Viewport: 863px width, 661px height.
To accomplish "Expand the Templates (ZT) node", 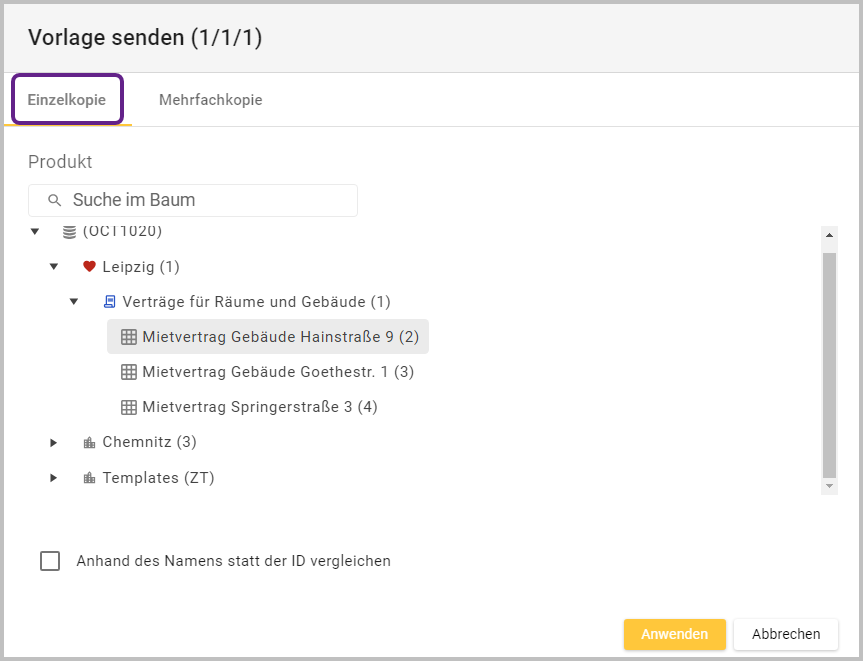I will [54, 478].
